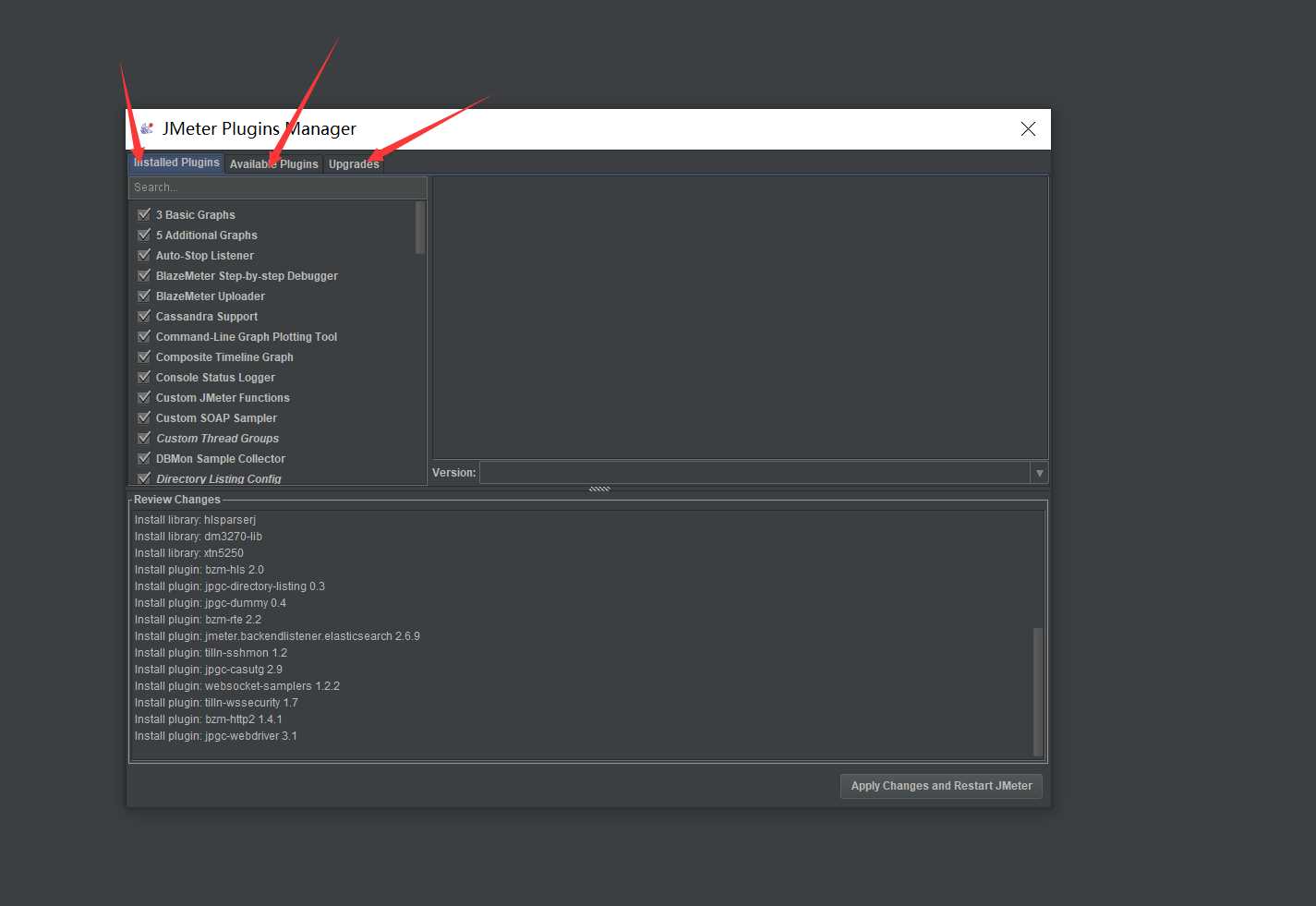1316x906 pixels.
Task: Toggle the Auto-Stop Listener checkbox
Action: pos(144,255)
